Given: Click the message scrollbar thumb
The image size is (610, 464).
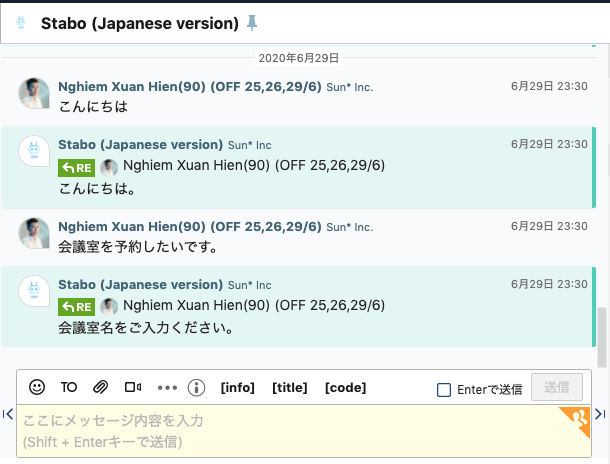Looking at the screenshot, I should point(602,337).
